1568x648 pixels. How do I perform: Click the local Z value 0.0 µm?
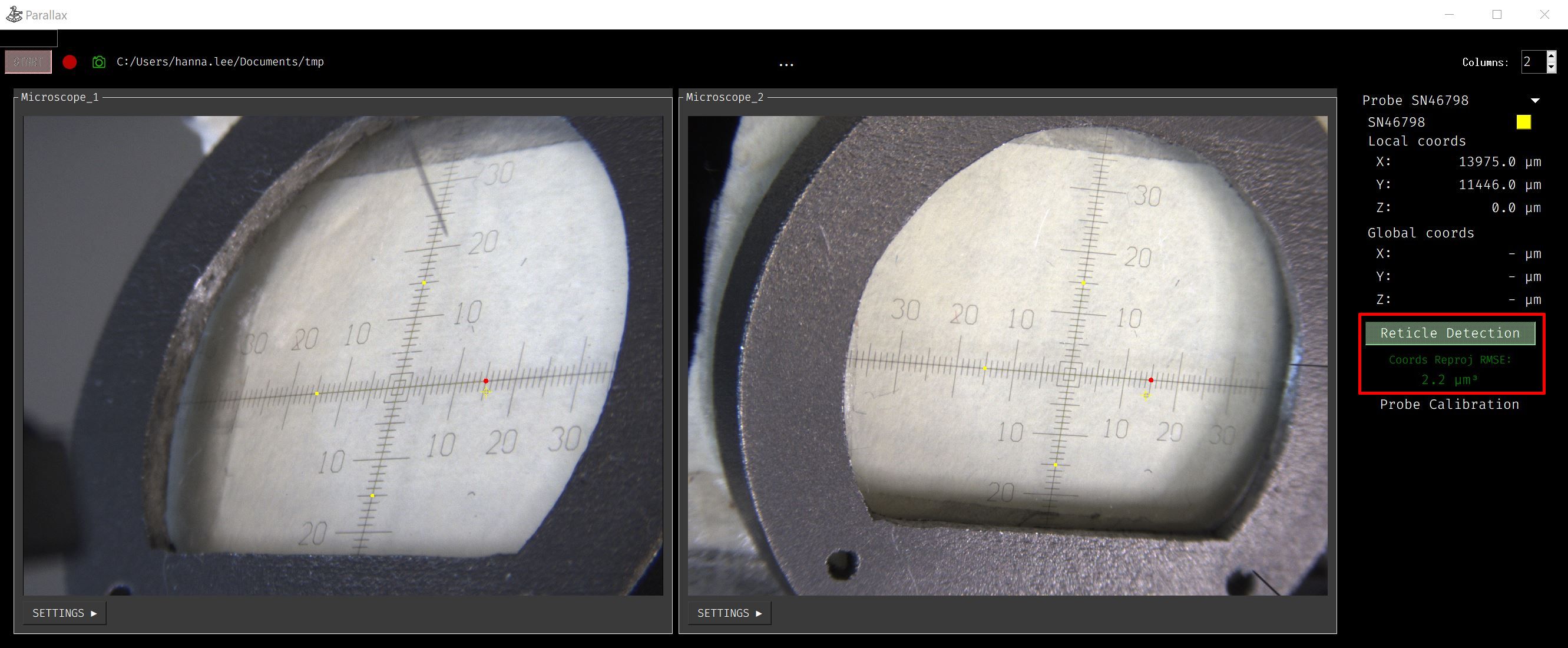[x=1516, y=208]
